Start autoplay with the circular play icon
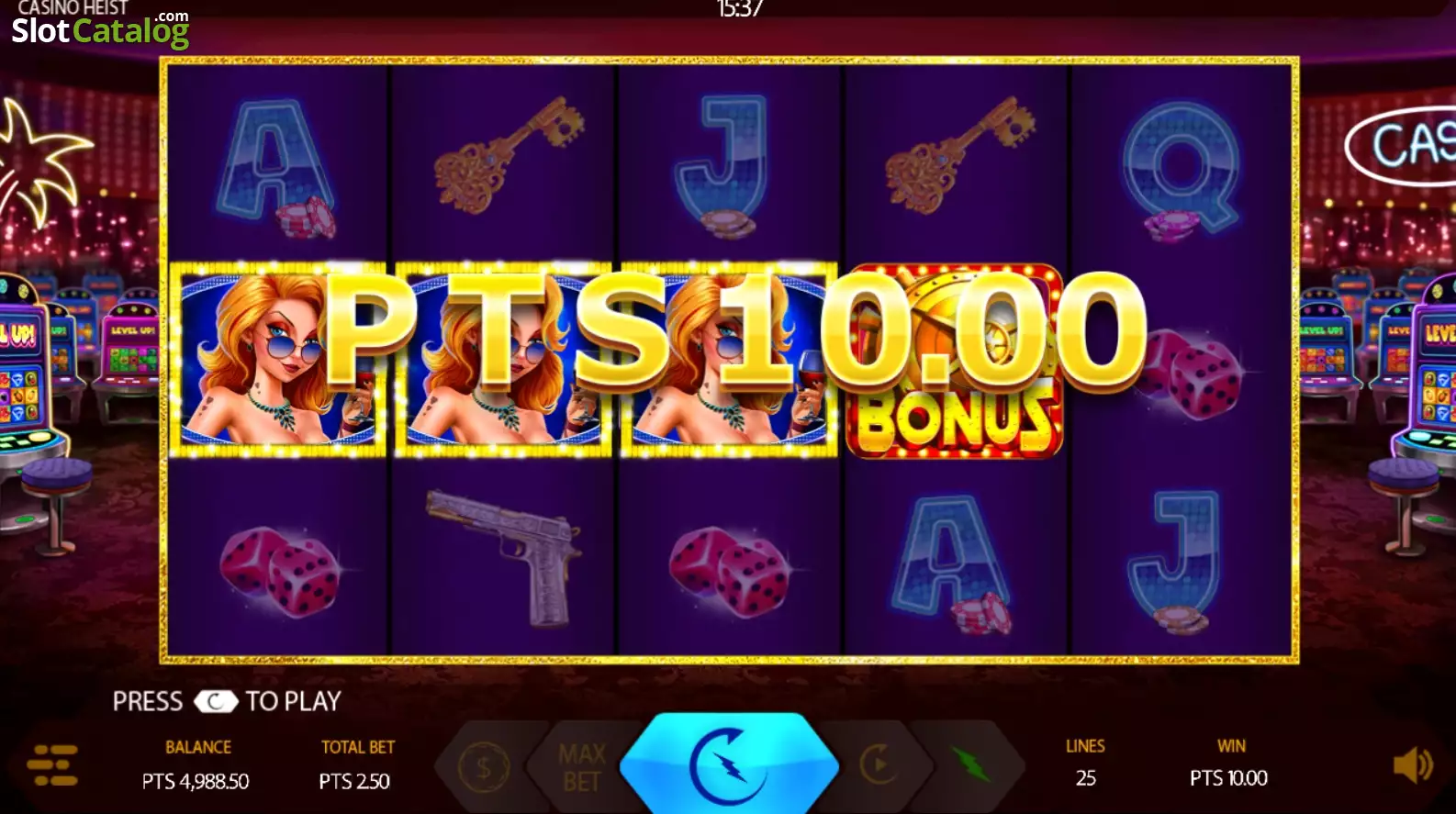This screenshot has height=814, width=1456. [x=879, y=764]
